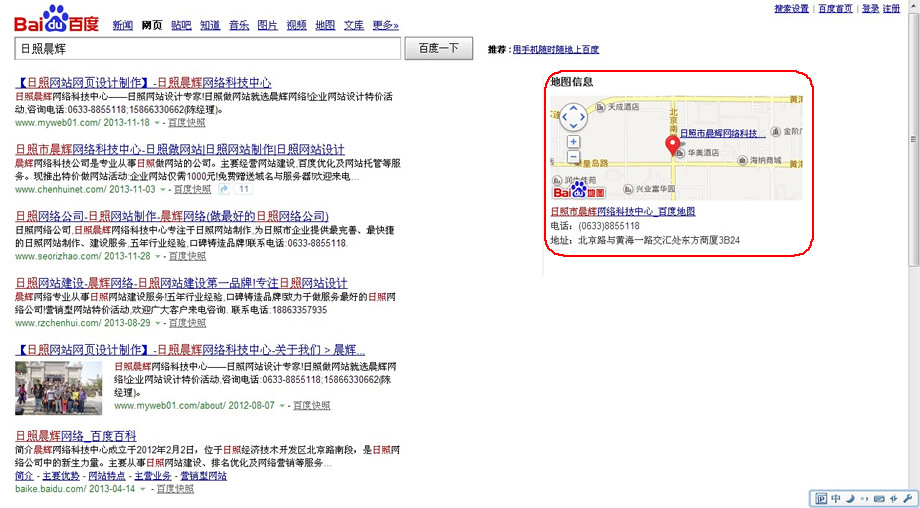Open 百度快照 for www.seorizhao.com result
Image resolution: width=920 pixels, height=508 pixels.
[x=187, y=257]
